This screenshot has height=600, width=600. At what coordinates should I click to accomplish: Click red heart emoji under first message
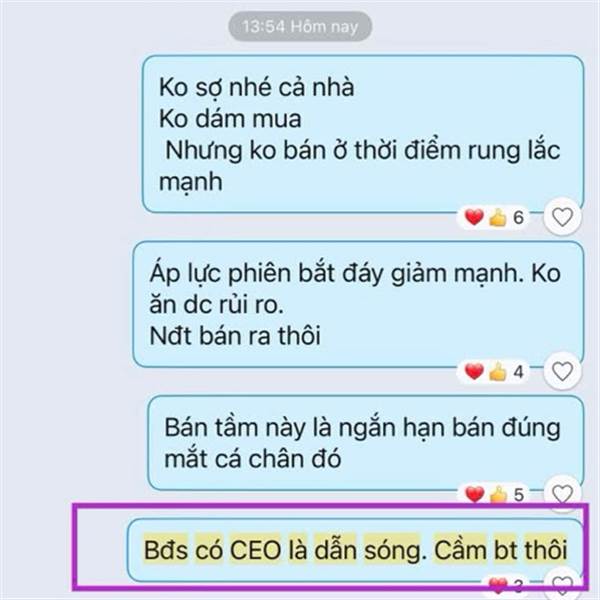coord(474,217)
